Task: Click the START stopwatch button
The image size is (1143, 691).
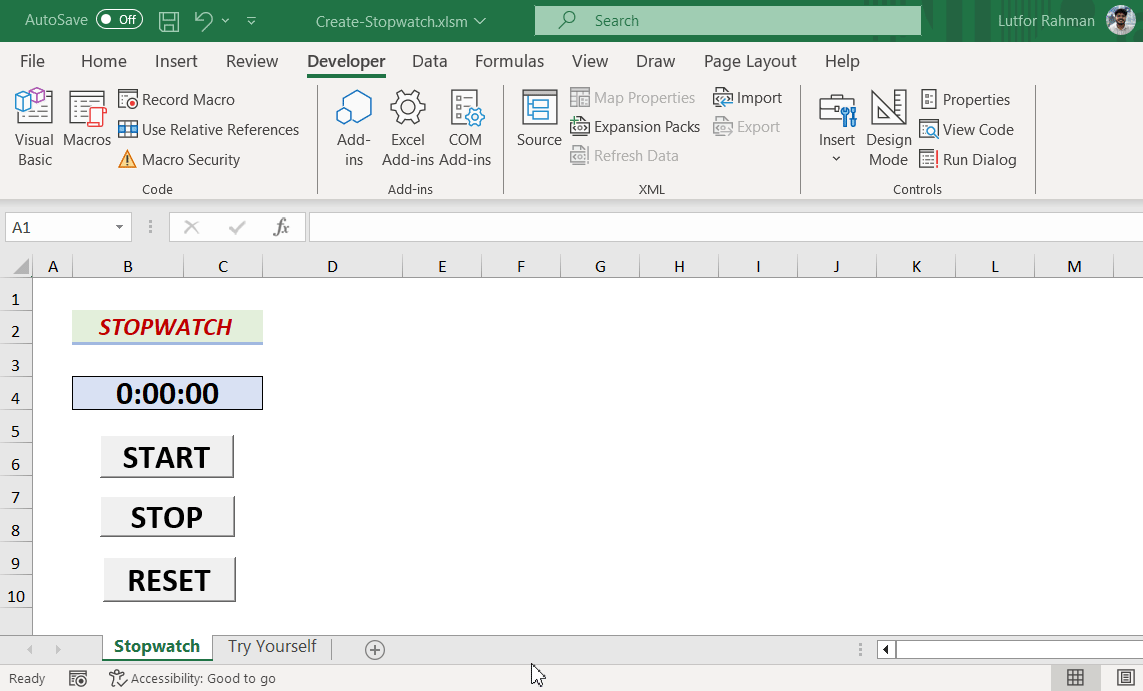Action: 166,457
